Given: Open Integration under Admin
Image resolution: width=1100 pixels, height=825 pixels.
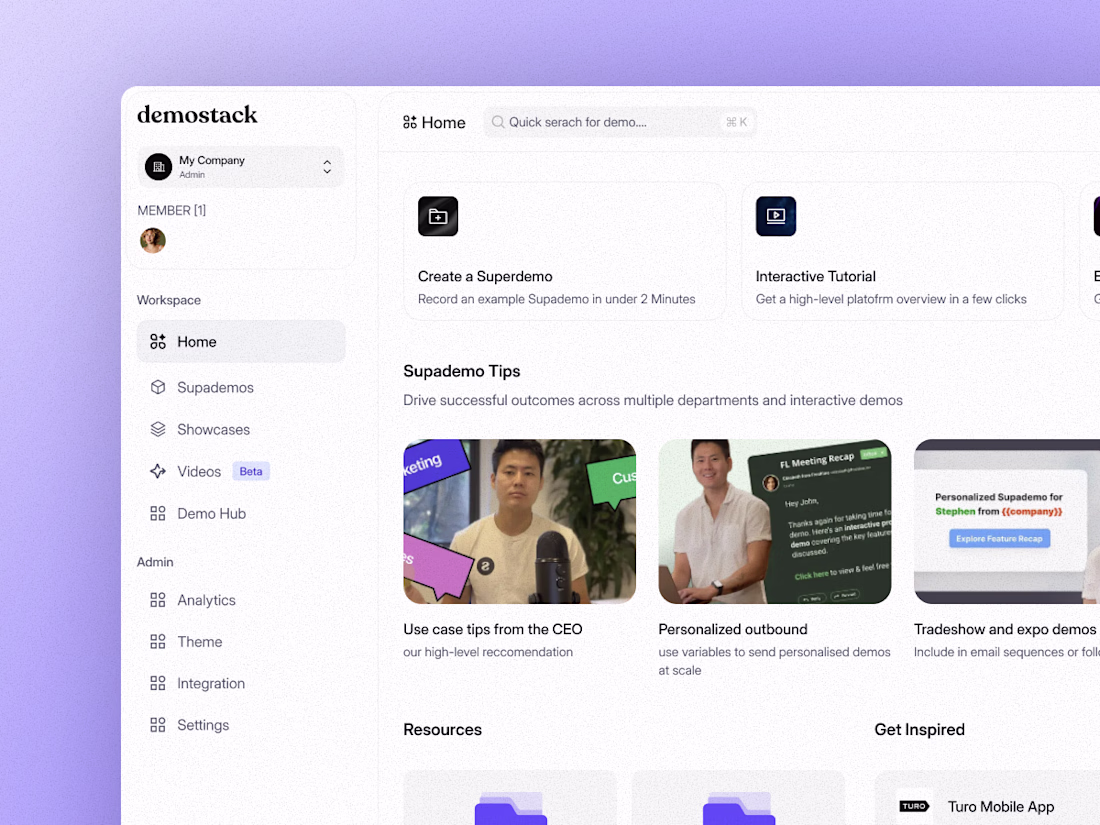Looking at the screenshot, I should pyautogui.click(x=210, y=683).
